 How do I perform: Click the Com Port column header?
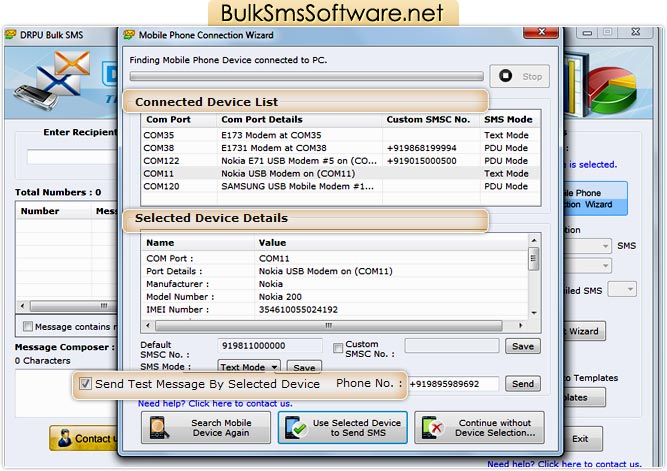click(x=179, y=120)
